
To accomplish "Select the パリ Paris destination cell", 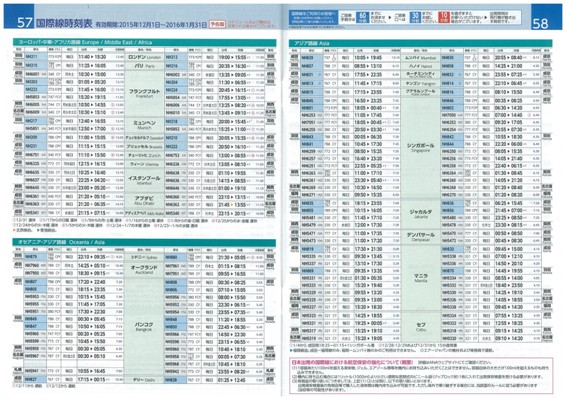I will tap(144, 66).
